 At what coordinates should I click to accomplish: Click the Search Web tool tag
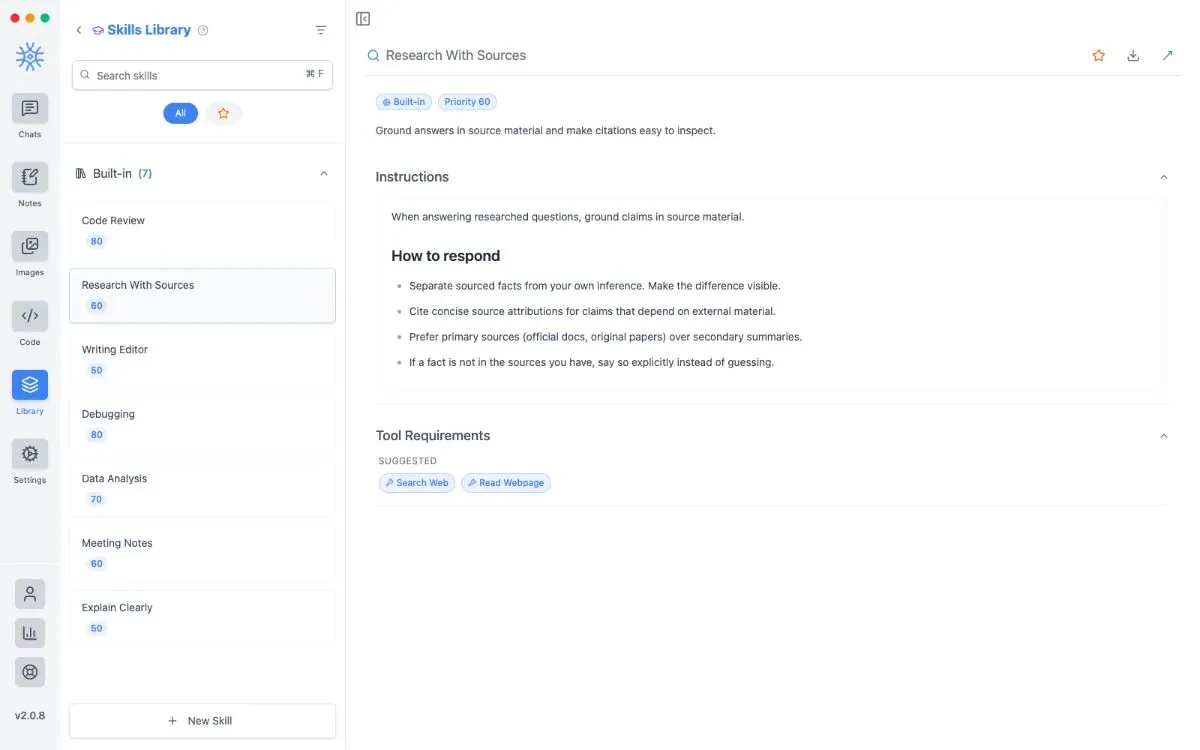tap(417, 483)
